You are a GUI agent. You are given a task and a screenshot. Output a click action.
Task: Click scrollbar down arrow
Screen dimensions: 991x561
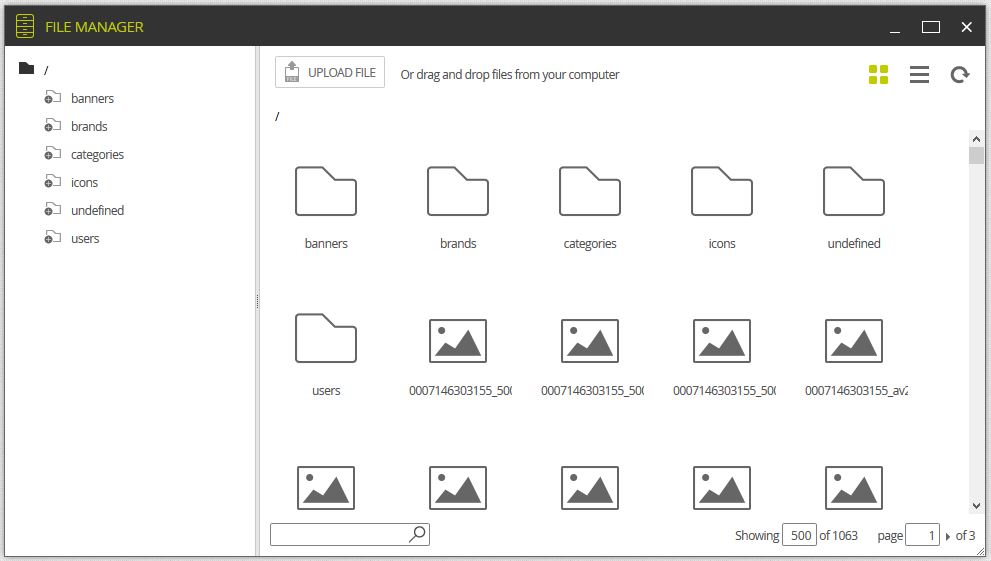pos(976,505)
